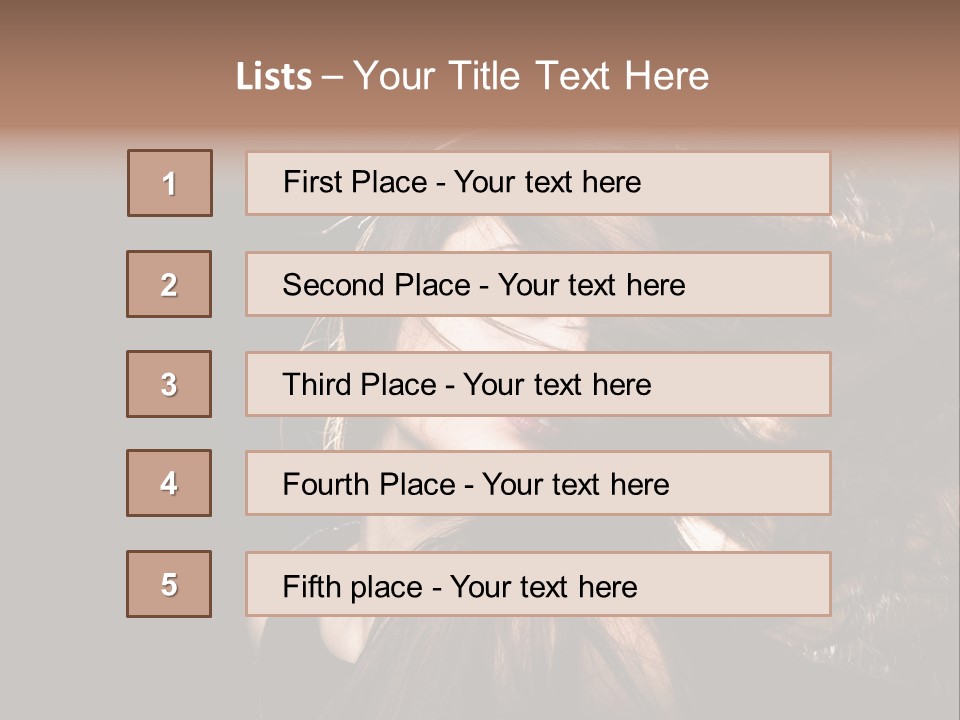This screenshot has height=720, width=960.
Task: Click the word Title in the heading
Action: pyautogui.click(x=486, y=76)
